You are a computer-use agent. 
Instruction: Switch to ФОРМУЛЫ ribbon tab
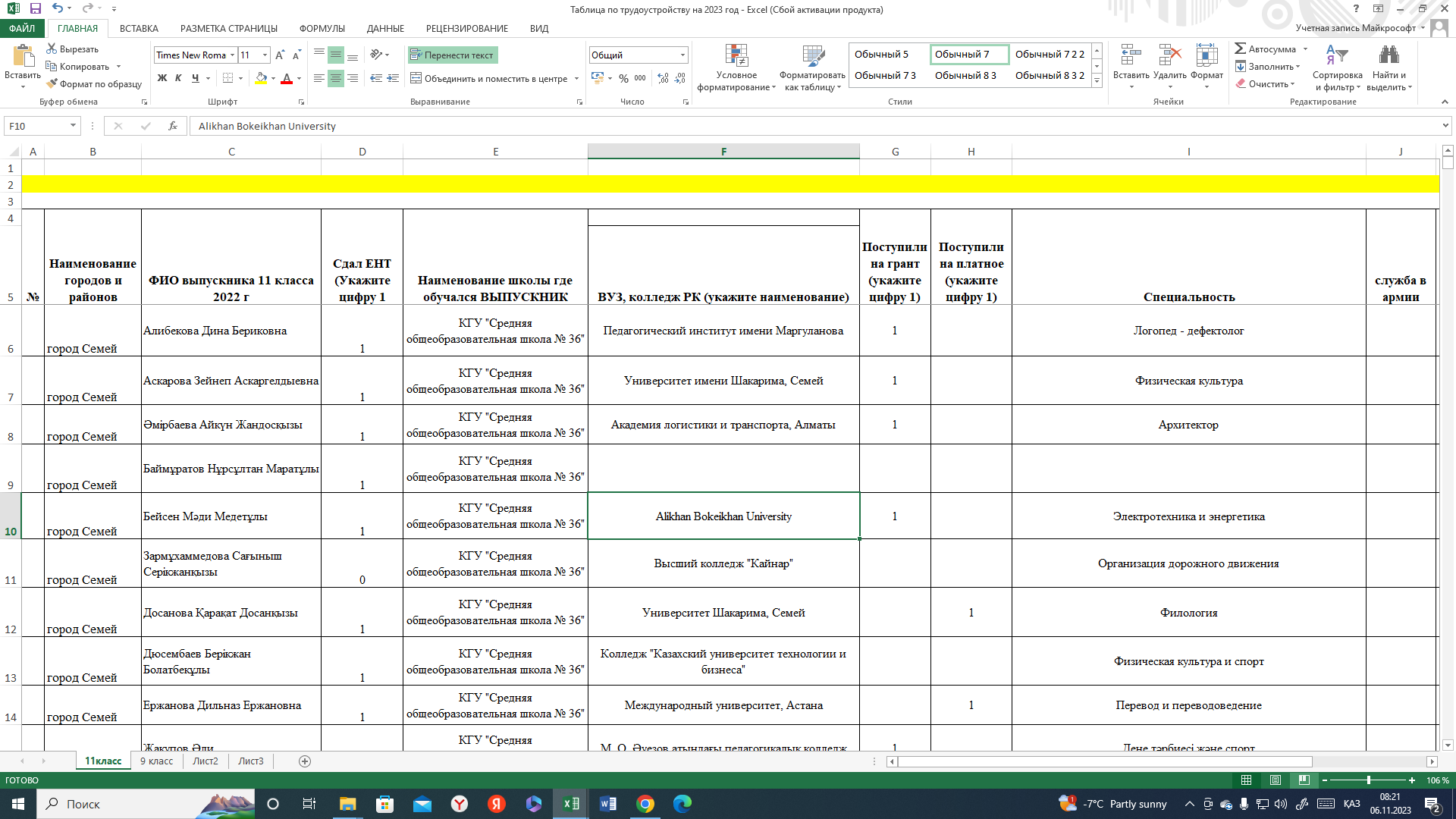pyautogui.click(x=322, y=29)
